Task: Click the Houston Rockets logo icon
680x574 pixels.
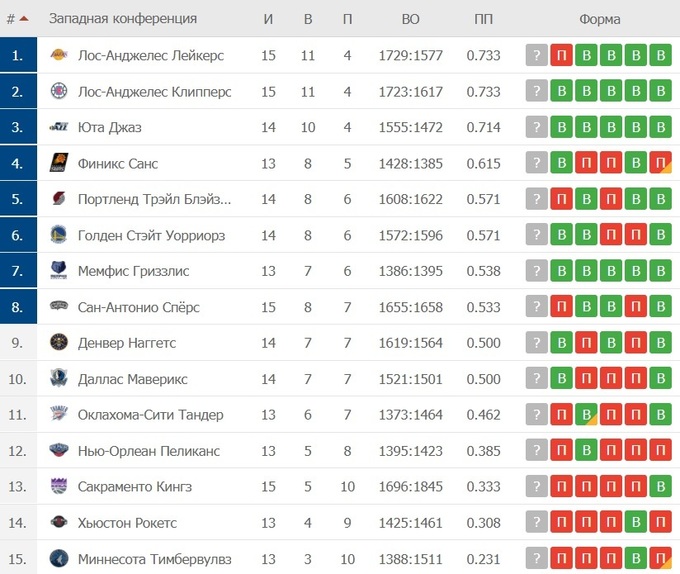Action: [58, 523]
